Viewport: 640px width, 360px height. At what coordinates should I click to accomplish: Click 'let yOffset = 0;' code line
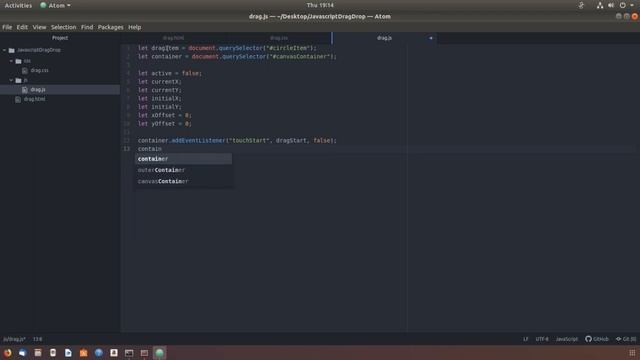click(164, 124)
